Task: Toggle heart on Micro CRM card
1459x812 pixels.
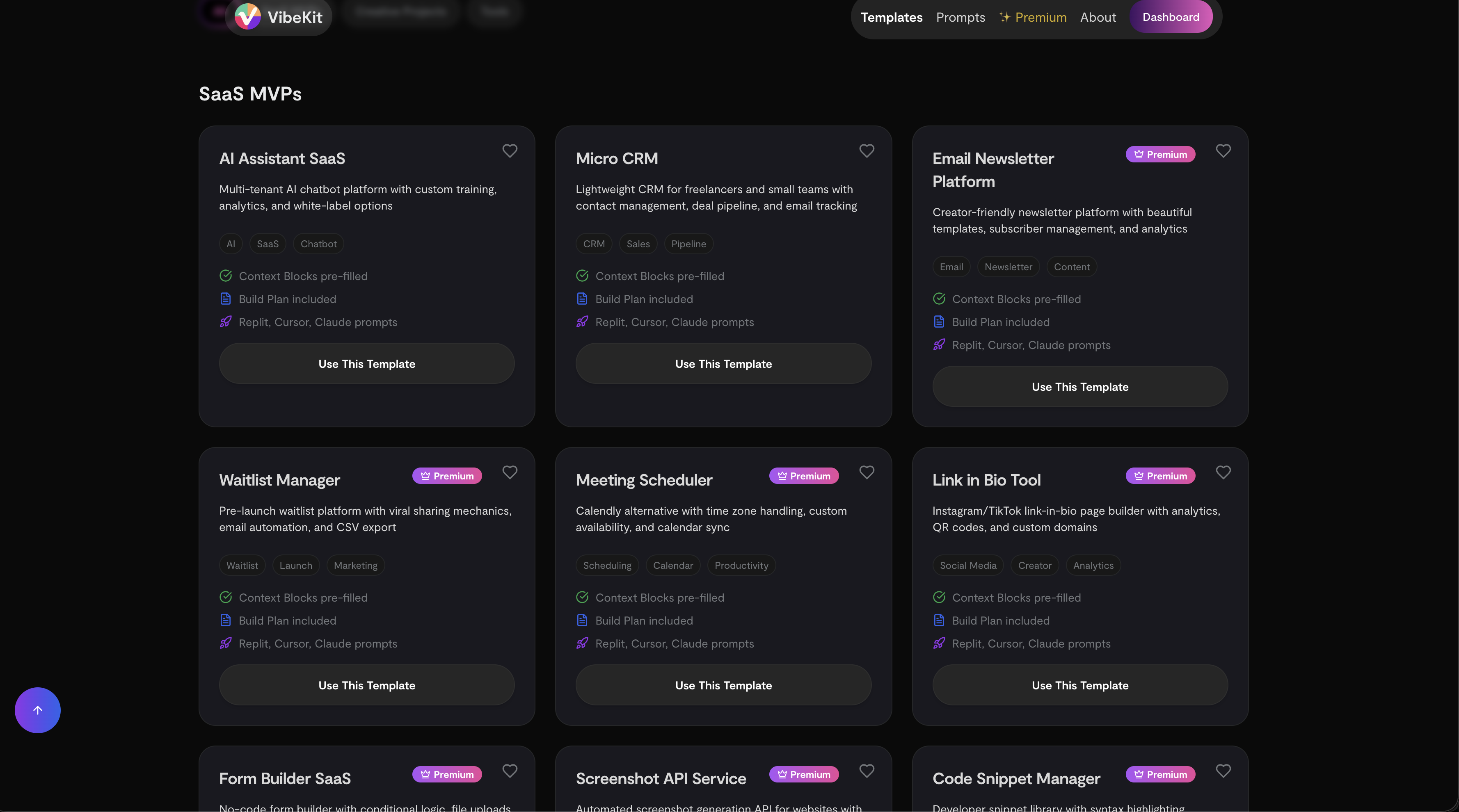Action: [867, 151]
